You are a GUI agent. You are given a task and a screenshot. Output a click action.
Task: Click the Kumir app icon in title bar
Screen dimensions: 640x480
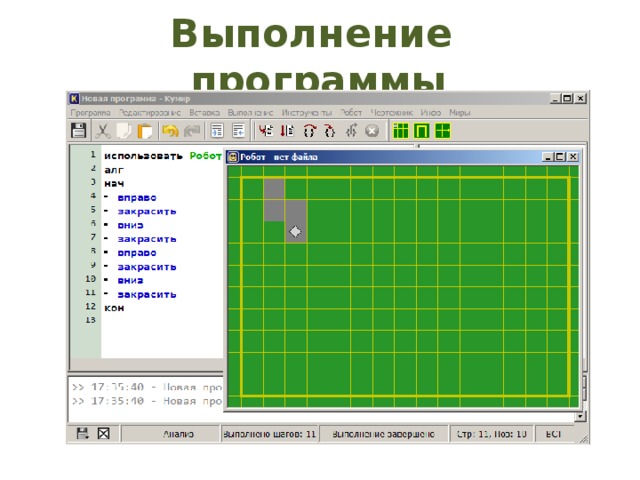click(x=74, y=98)
